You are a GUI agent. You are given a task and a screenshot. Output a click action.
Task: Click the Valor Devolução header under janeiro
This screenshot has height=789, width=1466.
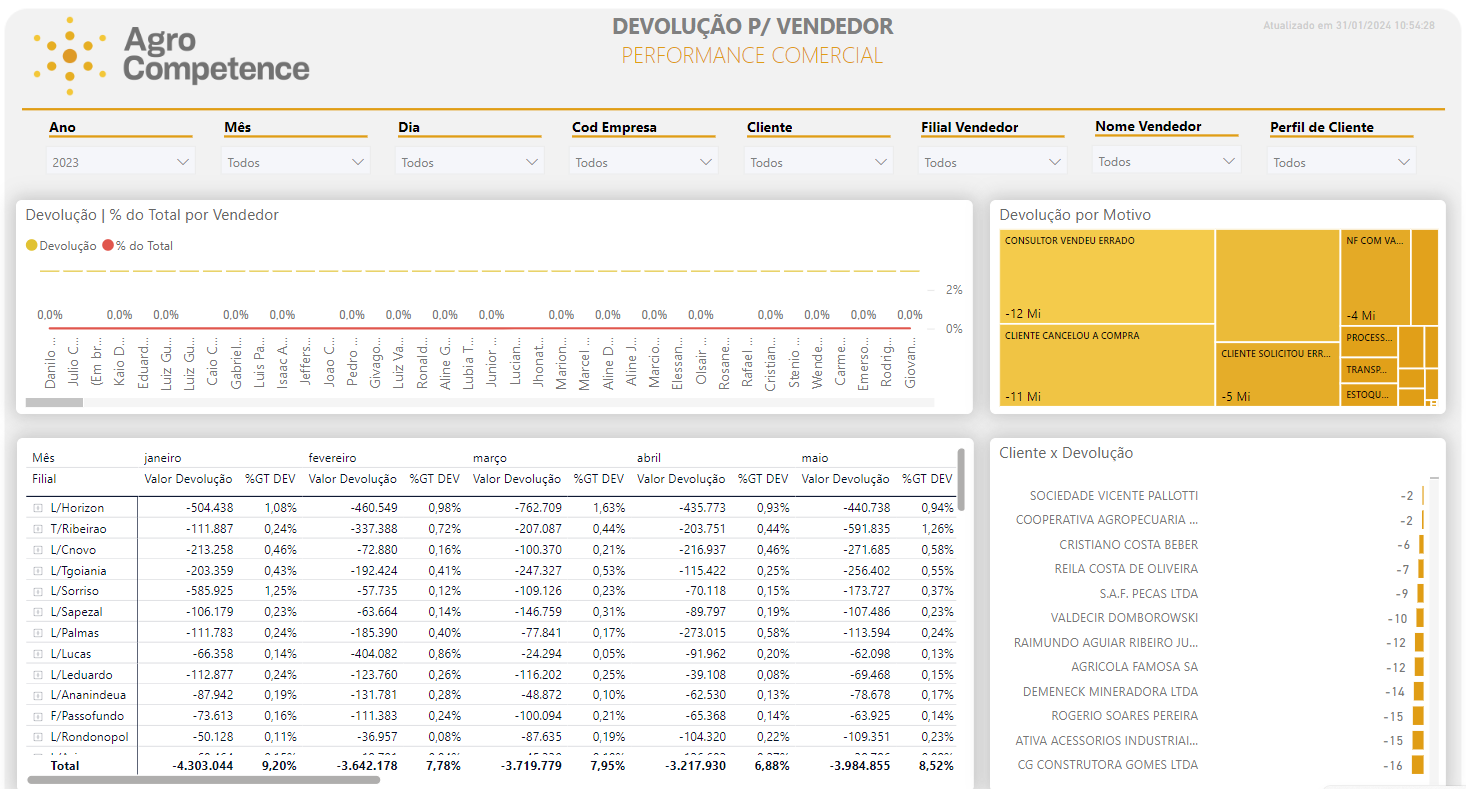coord(188,479)
